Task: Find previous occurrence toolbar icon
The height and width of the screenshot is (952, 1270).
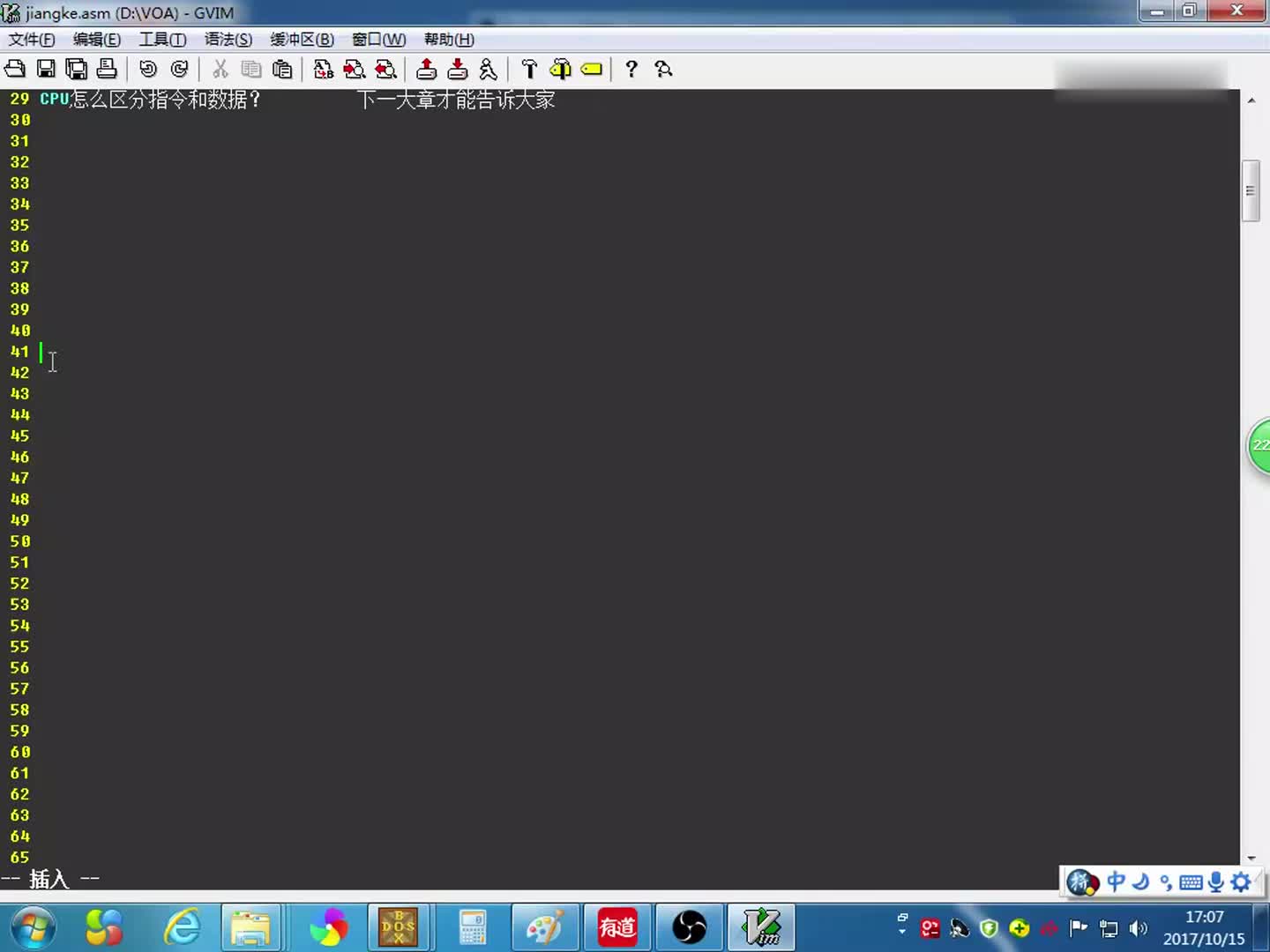Action: (385, 69)
